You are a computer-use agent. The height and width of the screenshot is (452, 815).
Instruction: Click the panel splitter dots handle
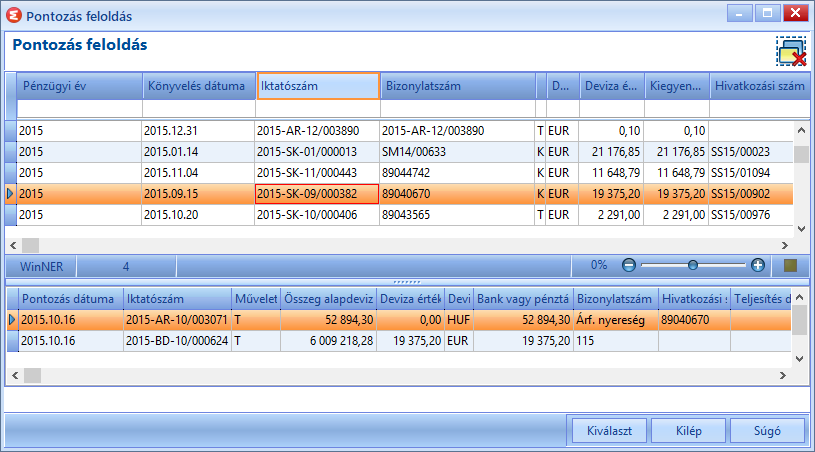[x=407, y=282]
